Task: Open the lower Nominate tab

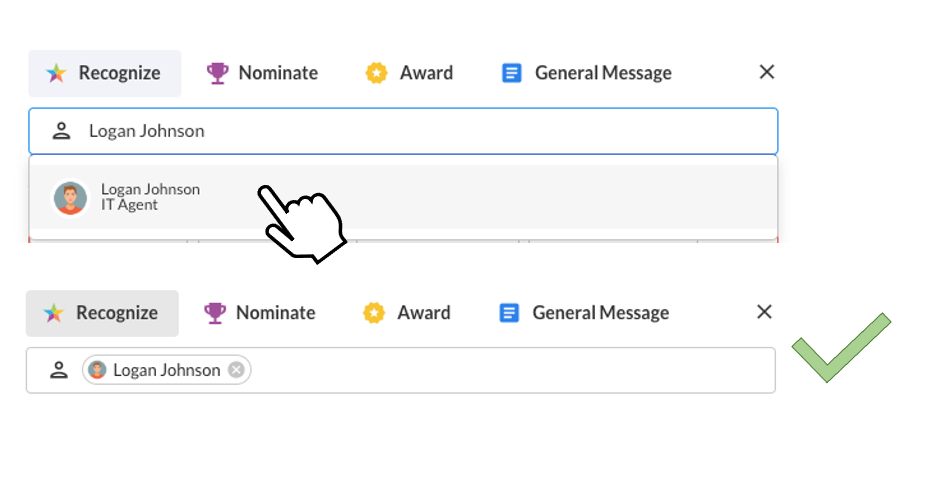Action: tap(260, 313)
